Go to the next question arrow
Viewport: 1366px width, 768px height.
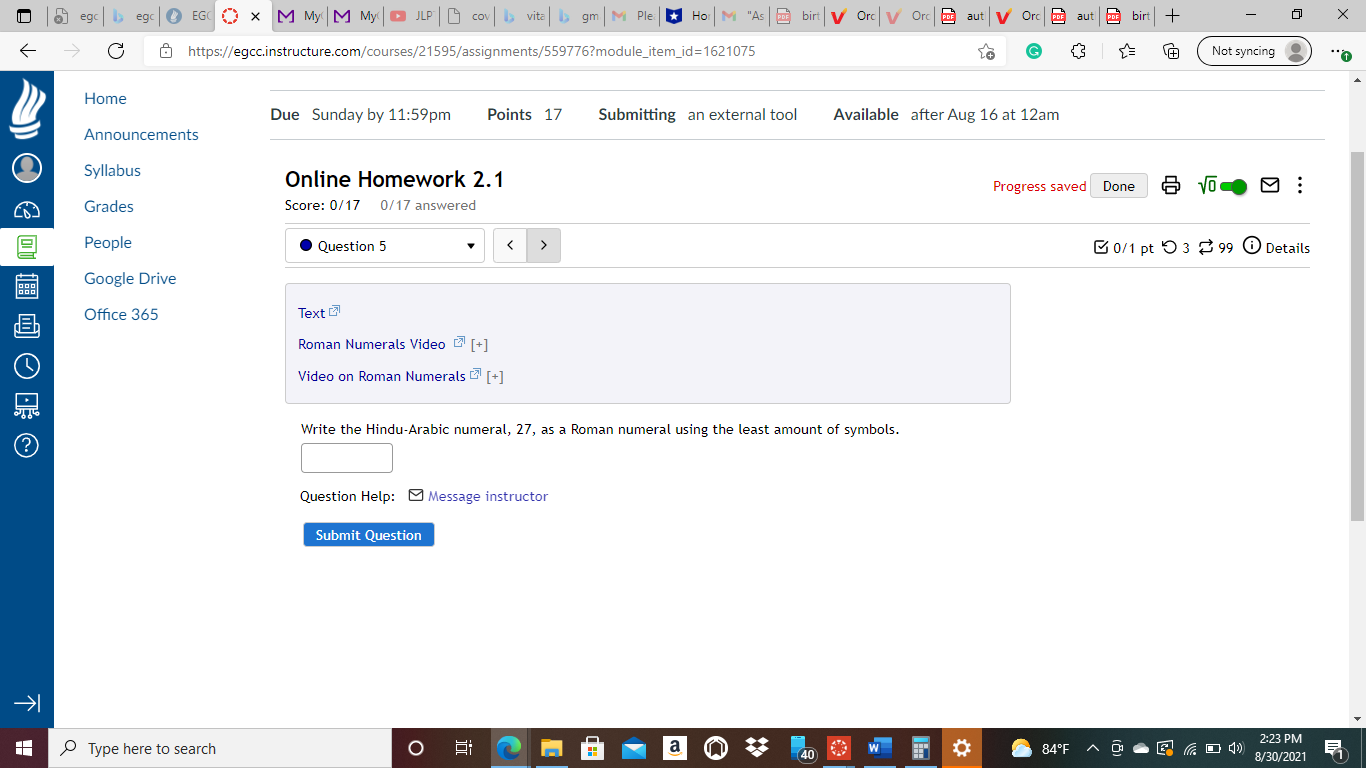click(x=544, y=246)
